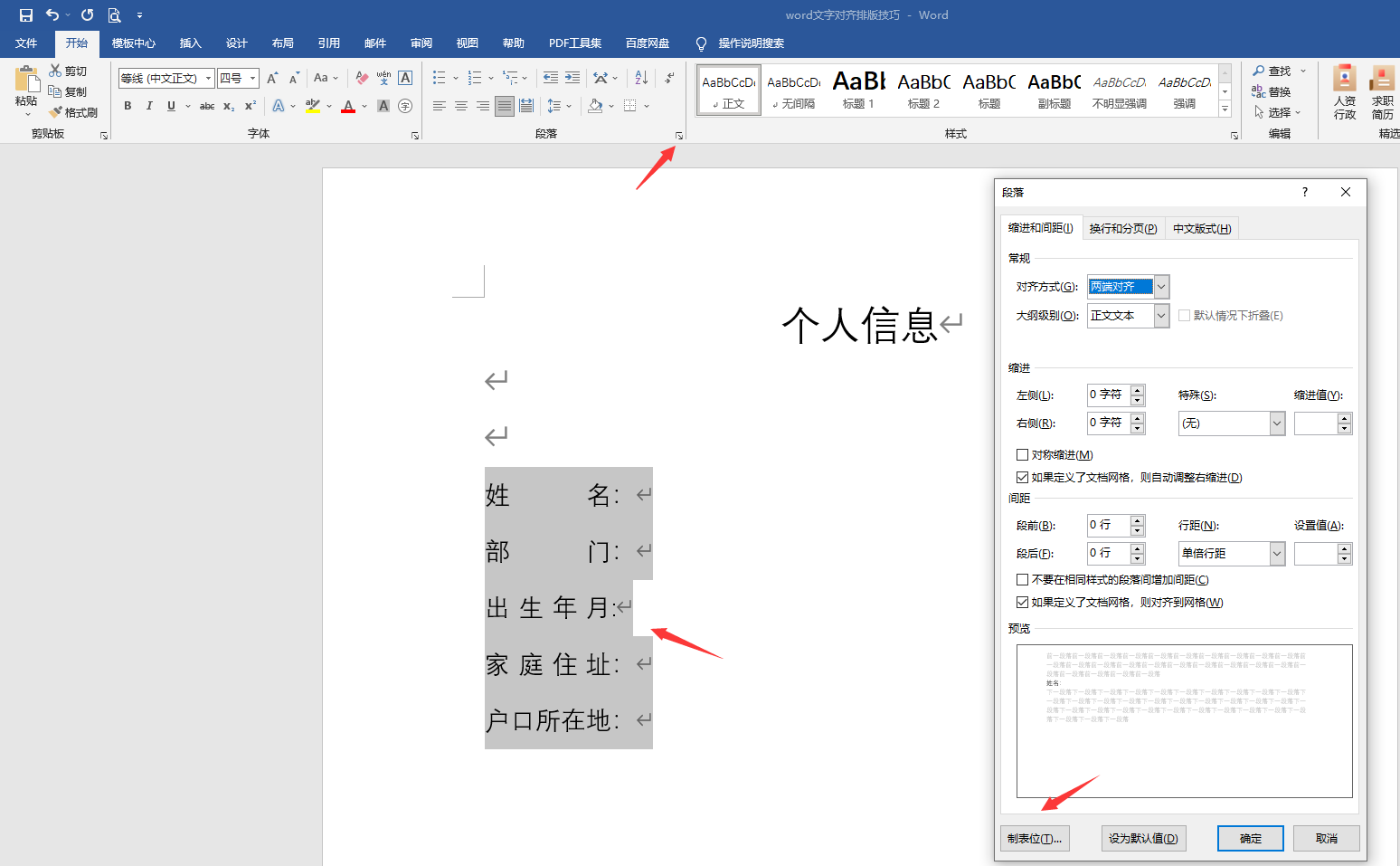Click the font color red A swatch

click(348, 106)
